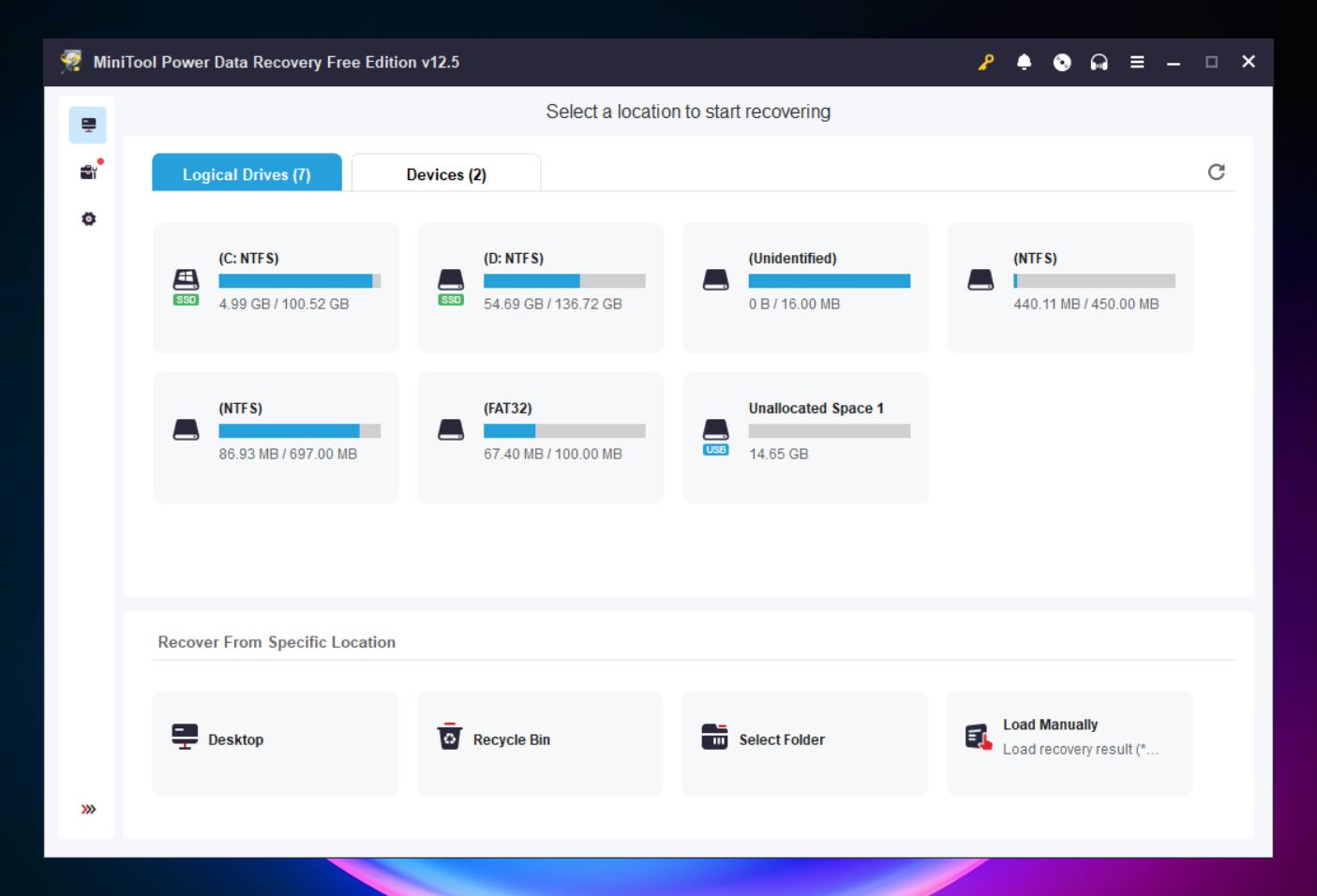
Task: Click the Recover From Specific Location heading
Action: [x=277, y=642]
